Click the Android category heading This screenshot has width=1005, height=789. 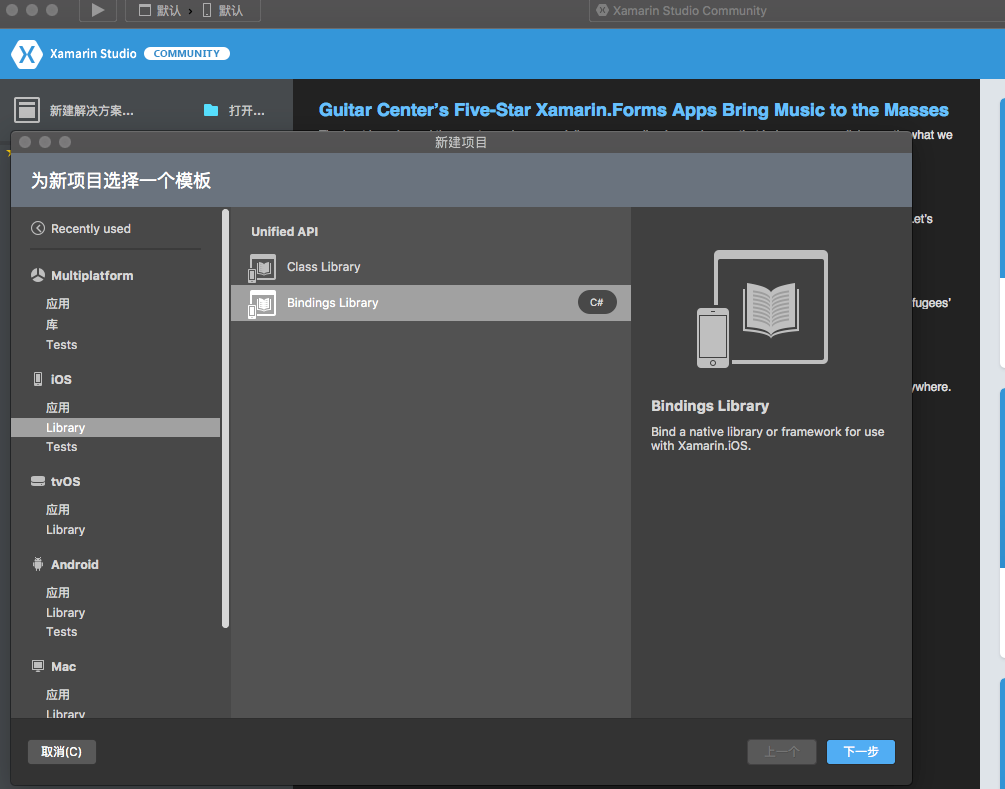[x=75, y=565]
